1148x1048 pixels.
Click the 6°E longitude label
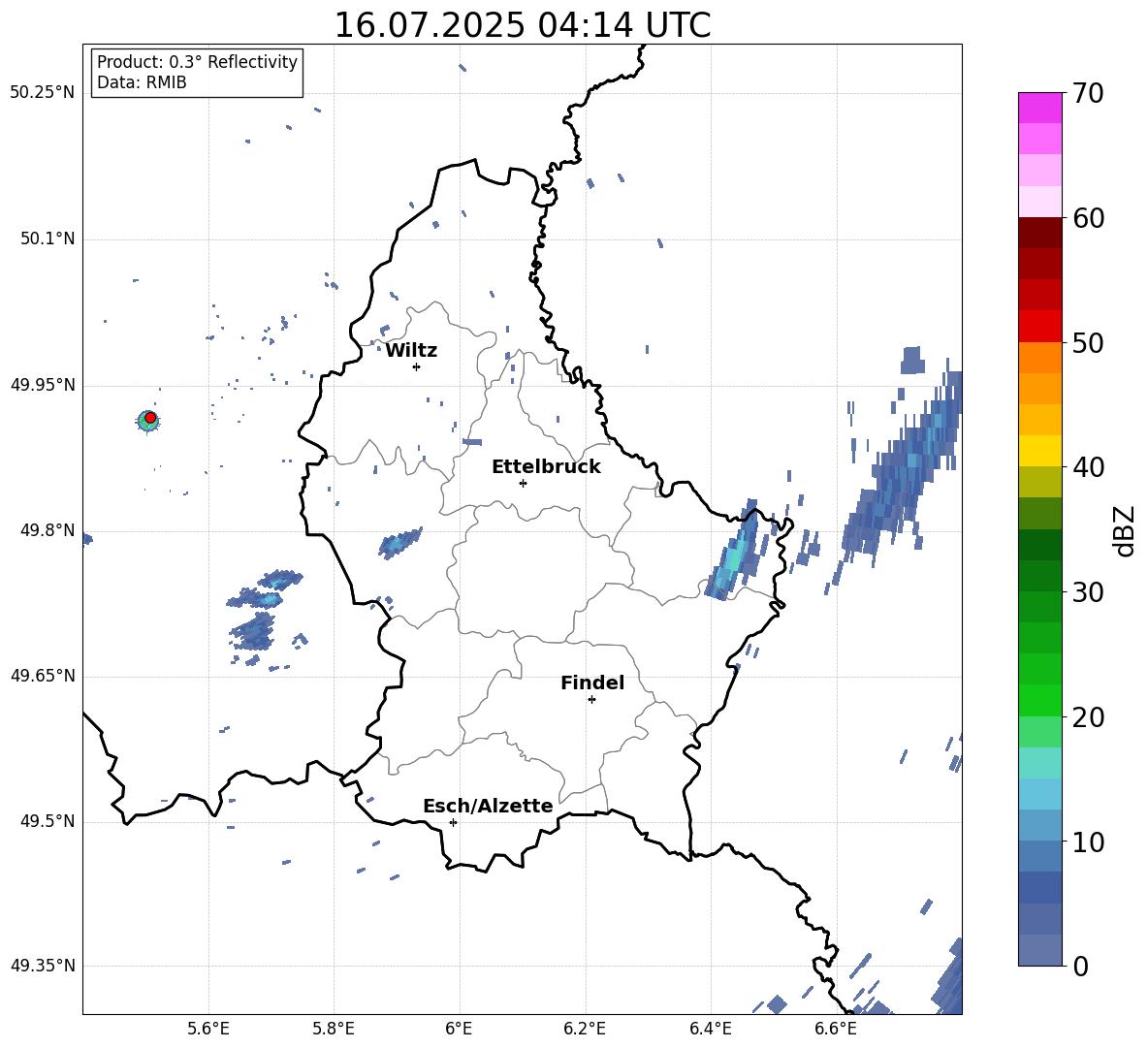pyautogui.click(x=459, y=1029)
